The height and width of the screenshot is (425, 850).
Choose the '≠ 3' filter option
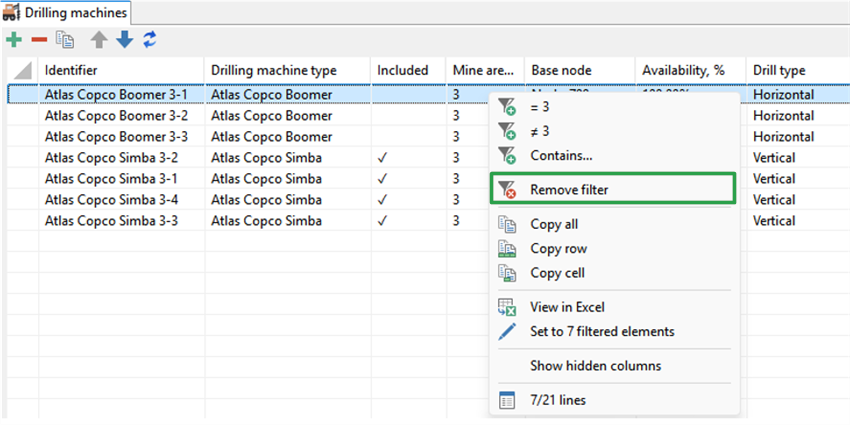click(x=615, y=131)
